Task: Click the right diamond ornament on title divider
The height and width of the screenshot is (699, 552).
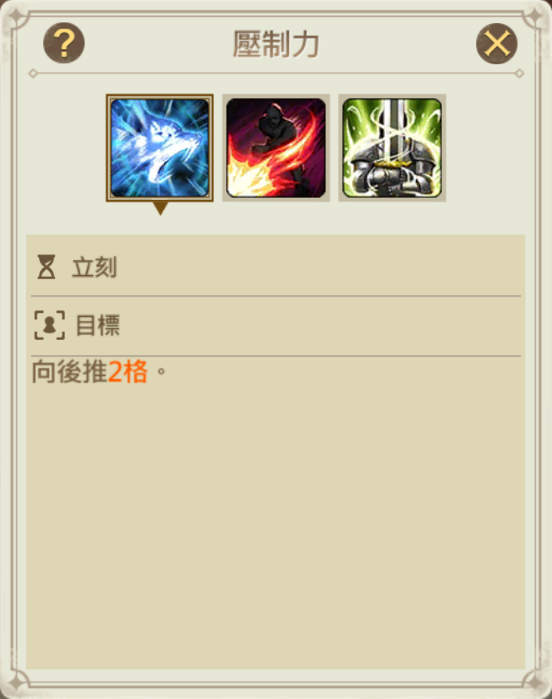Action: click(519, 74)
